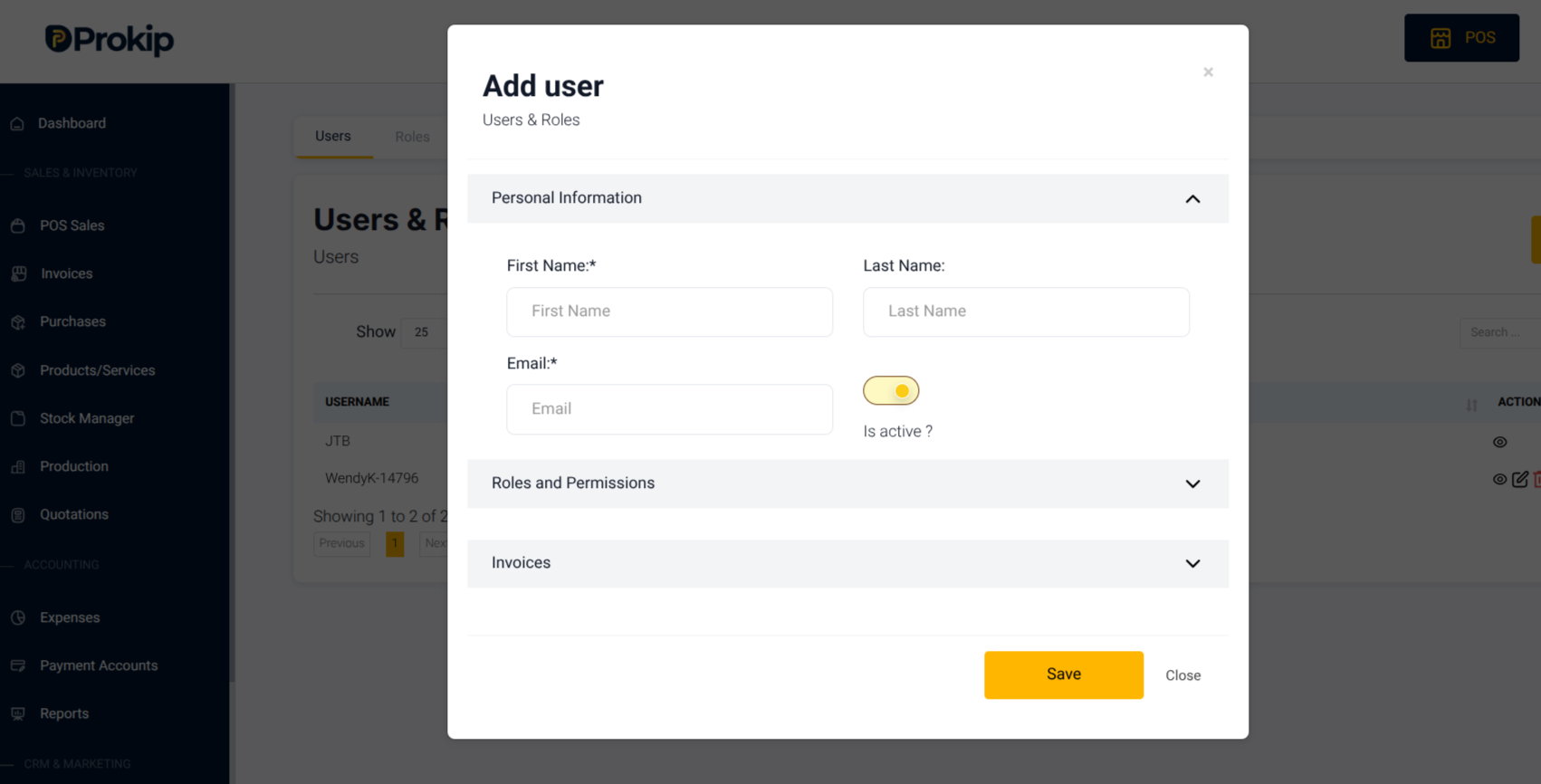Click the Expenses pie chart icon
Screen dimensions: 1541x784
18,618
